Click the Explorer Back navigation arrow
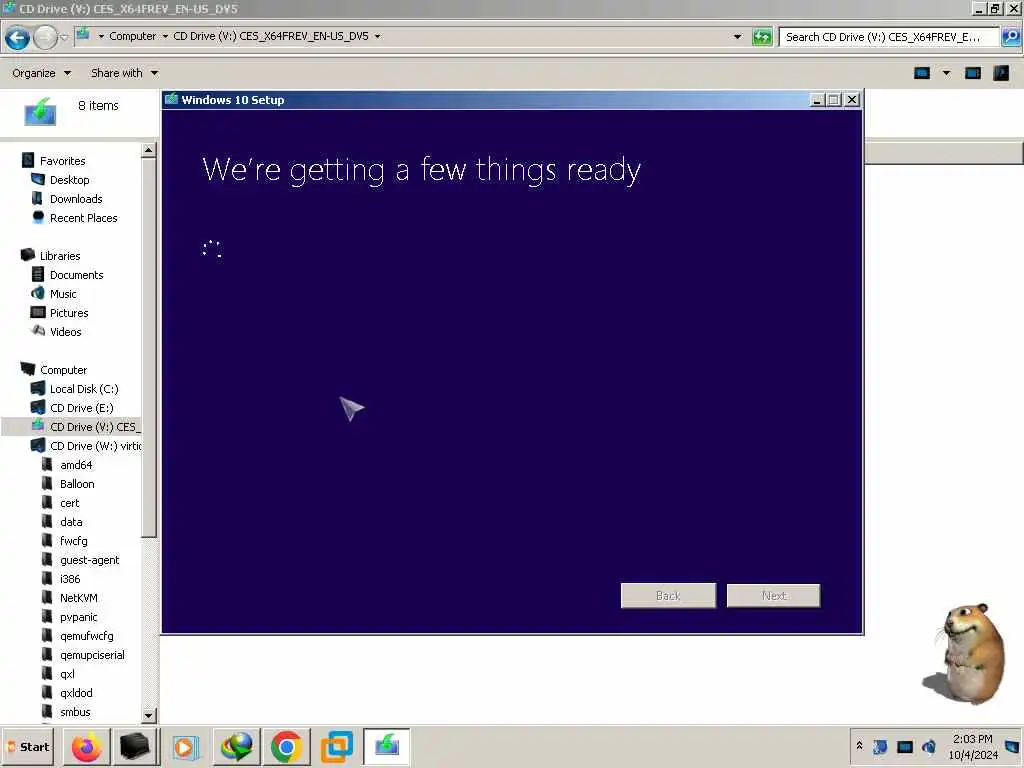Image resolution: width=1024 pixels, height=768 pixels. pyautogui.click(x=17, y=37)
